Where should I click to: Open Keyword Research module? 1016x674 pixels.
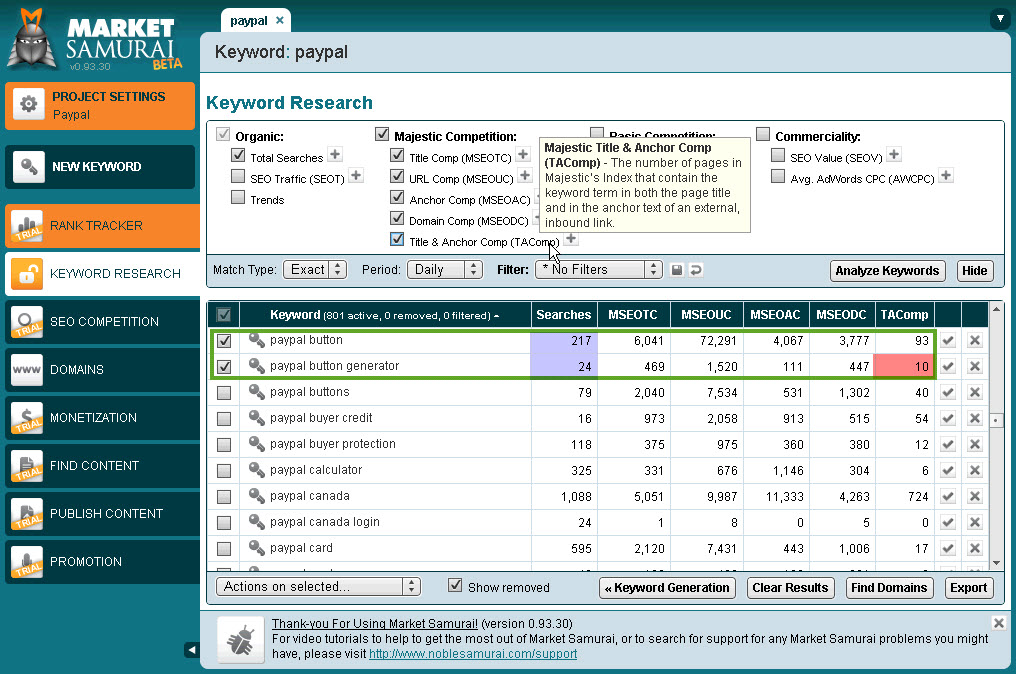point(102,273)
